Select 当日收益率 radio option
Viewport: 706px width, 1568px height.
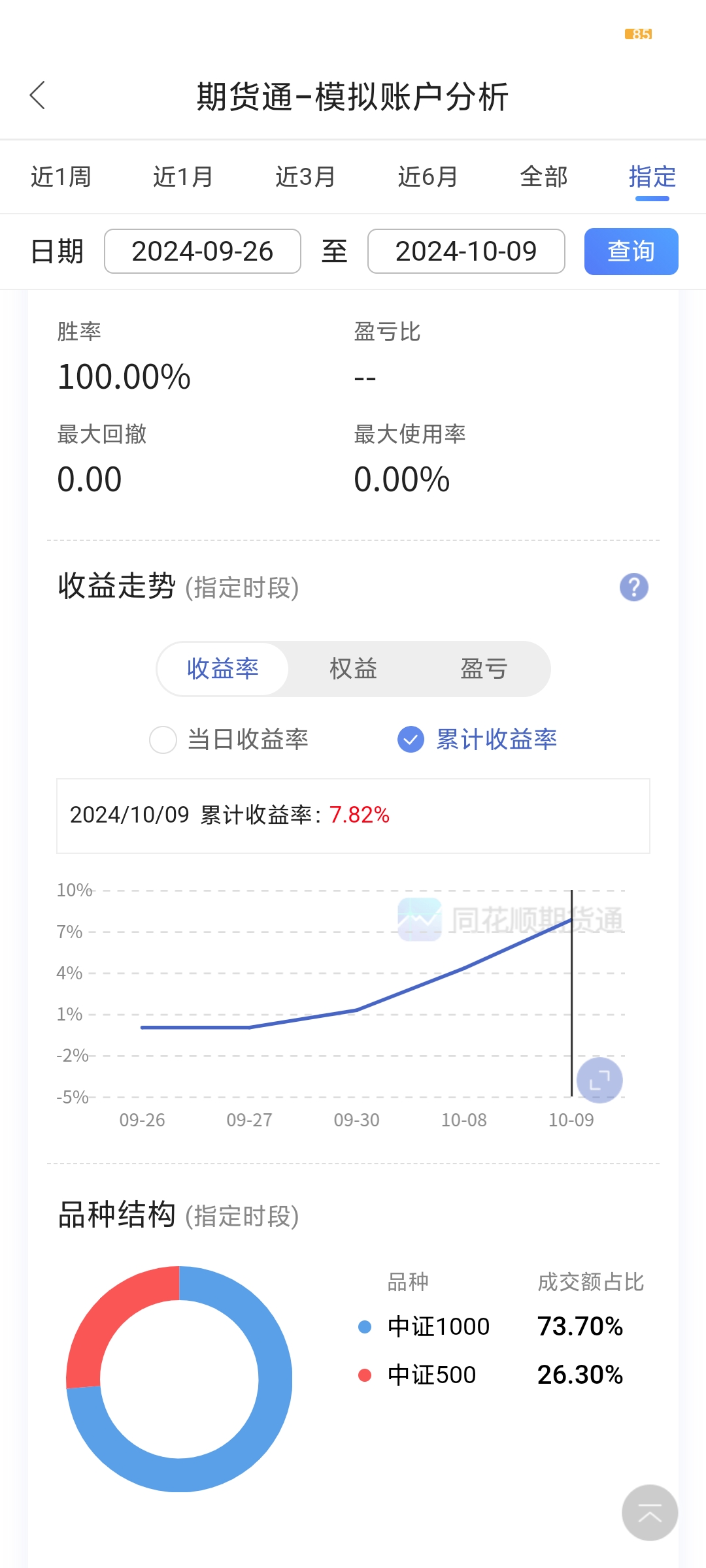(x=163, y=740)
